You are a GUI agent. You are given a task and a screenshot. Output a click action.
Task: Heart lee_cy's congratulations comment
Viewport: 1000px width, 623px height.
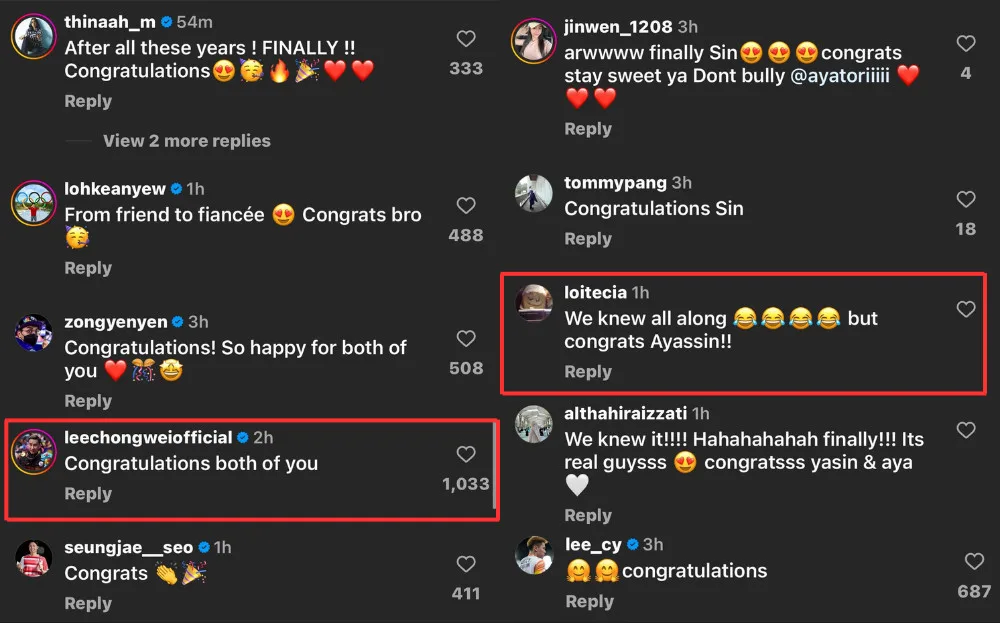coord(974,561)
